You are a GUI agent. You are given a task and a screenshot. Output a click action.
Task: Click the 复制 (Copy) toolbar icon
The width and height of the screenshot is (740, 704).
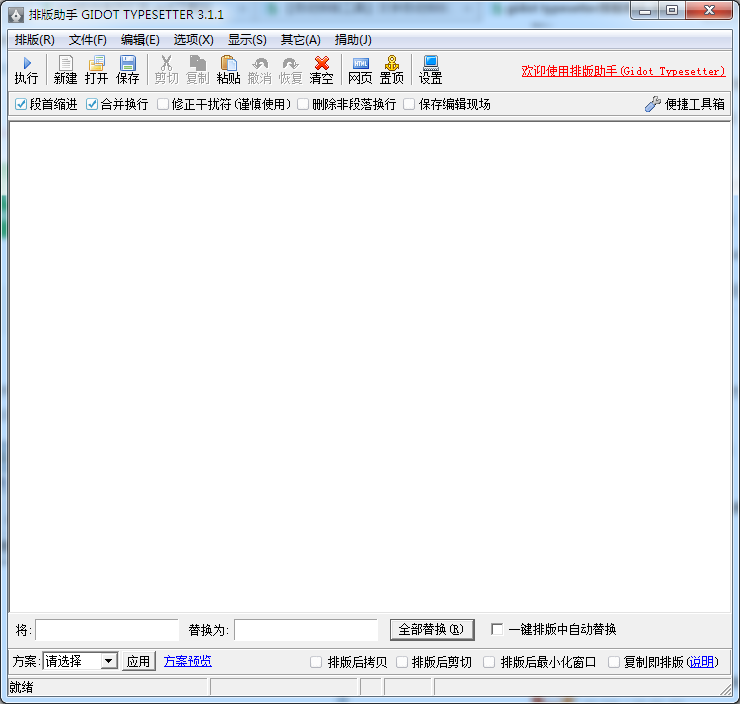coord(197,70)
